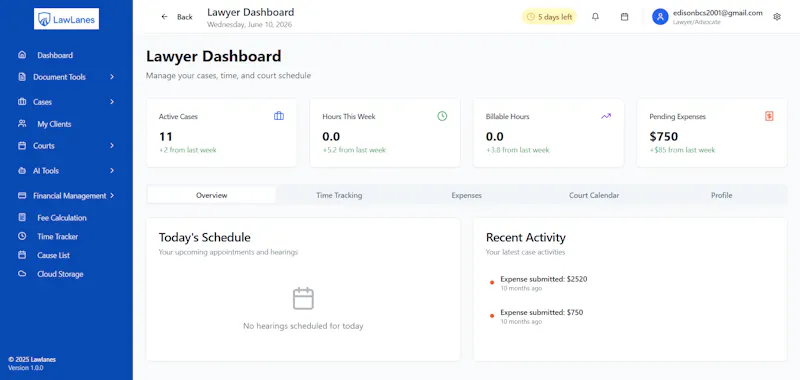Click the Back button text

click(x=185, y=17)
